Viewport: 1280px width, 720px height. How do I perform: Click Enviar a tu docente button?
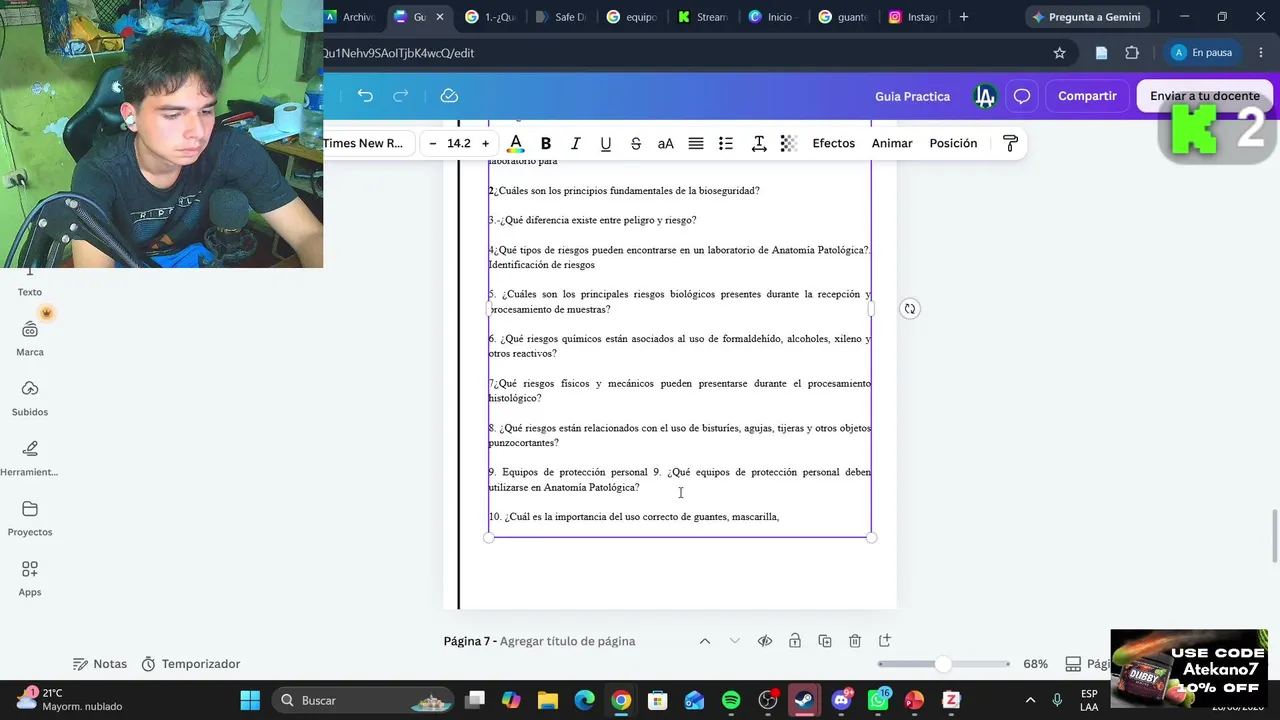[x=1204, y=96]
